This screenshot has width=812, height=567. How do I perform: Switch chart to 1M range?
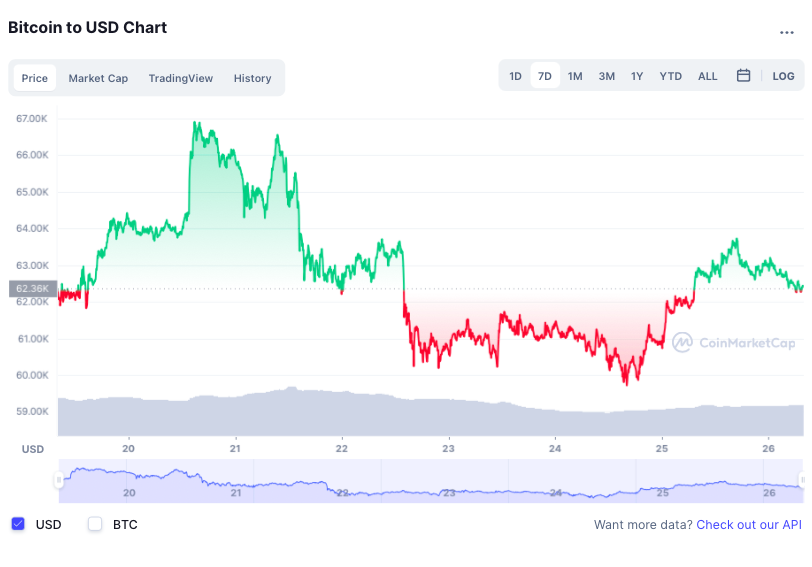575,76
